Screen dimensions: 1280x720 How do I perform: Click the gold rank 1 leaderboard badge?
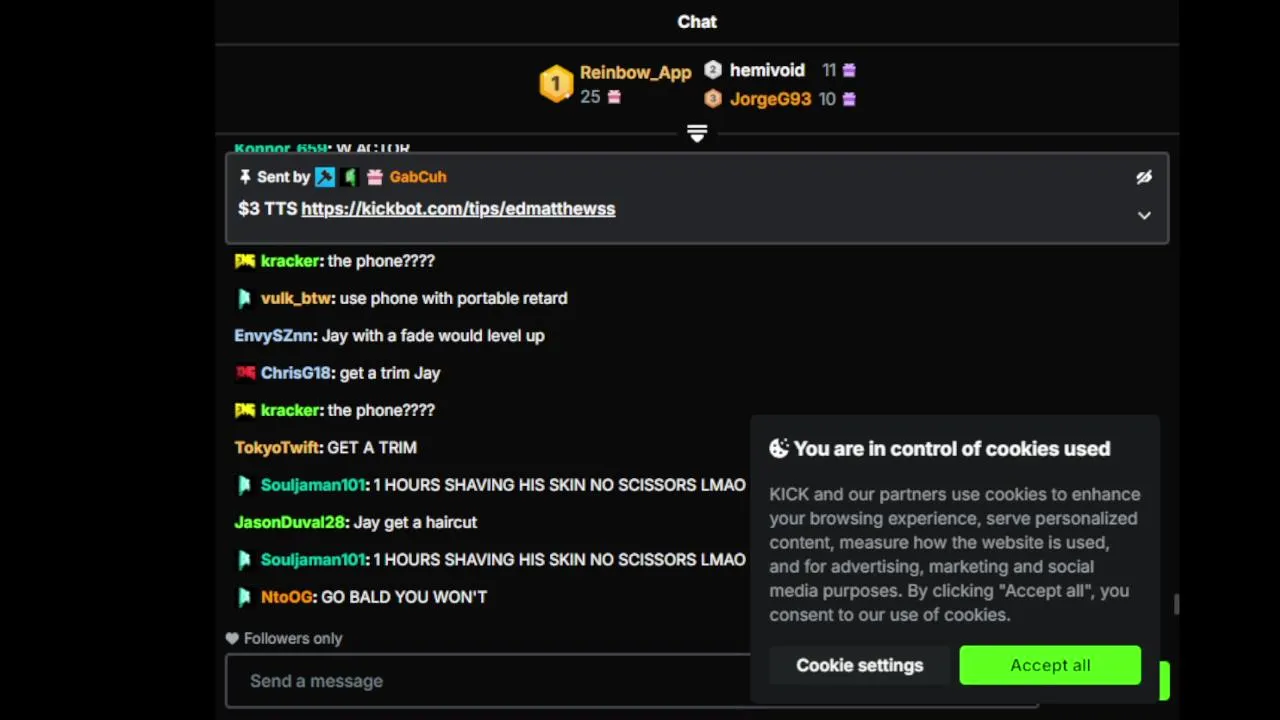tap(556, 84)
